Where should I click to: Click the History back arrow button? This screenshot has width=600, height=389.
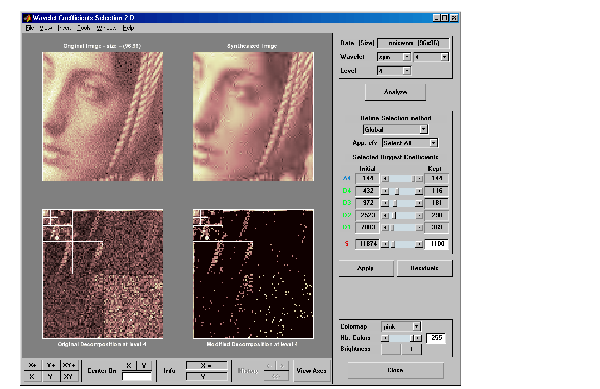pyautogui.click(x=269, y=366)
